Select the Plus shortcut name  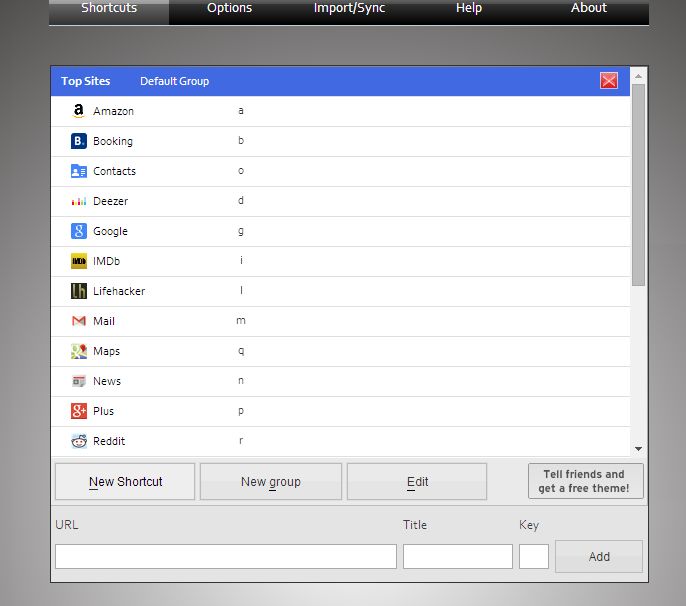(104, 411)
